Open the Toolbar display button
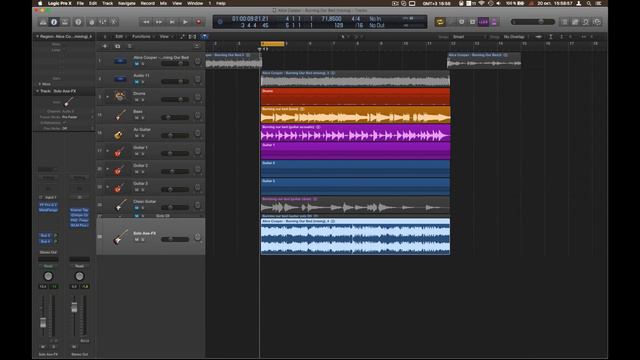 [64, 22]
